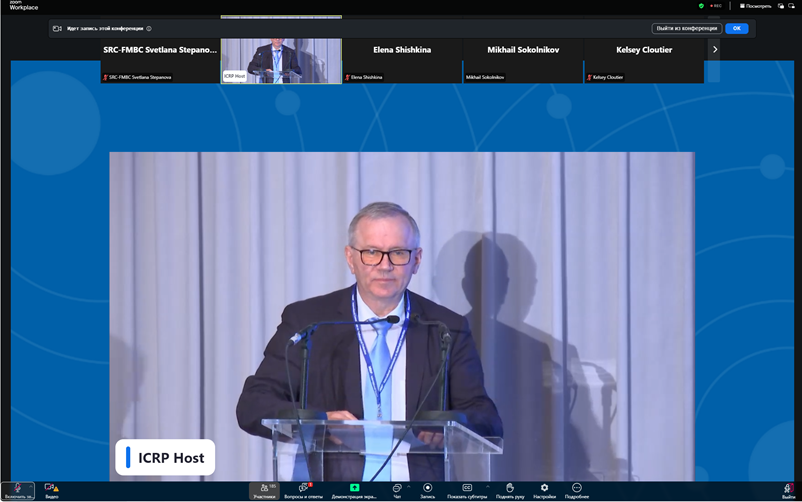Expand the chevron next to subtitles button
The image size is (802, 502).
click(x=488, y=485)
